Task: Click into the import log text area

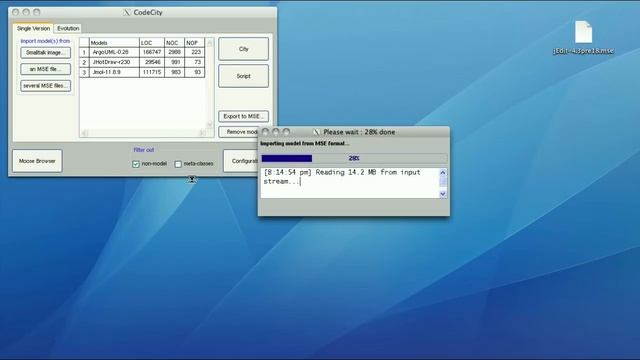Action: (350, 183)
